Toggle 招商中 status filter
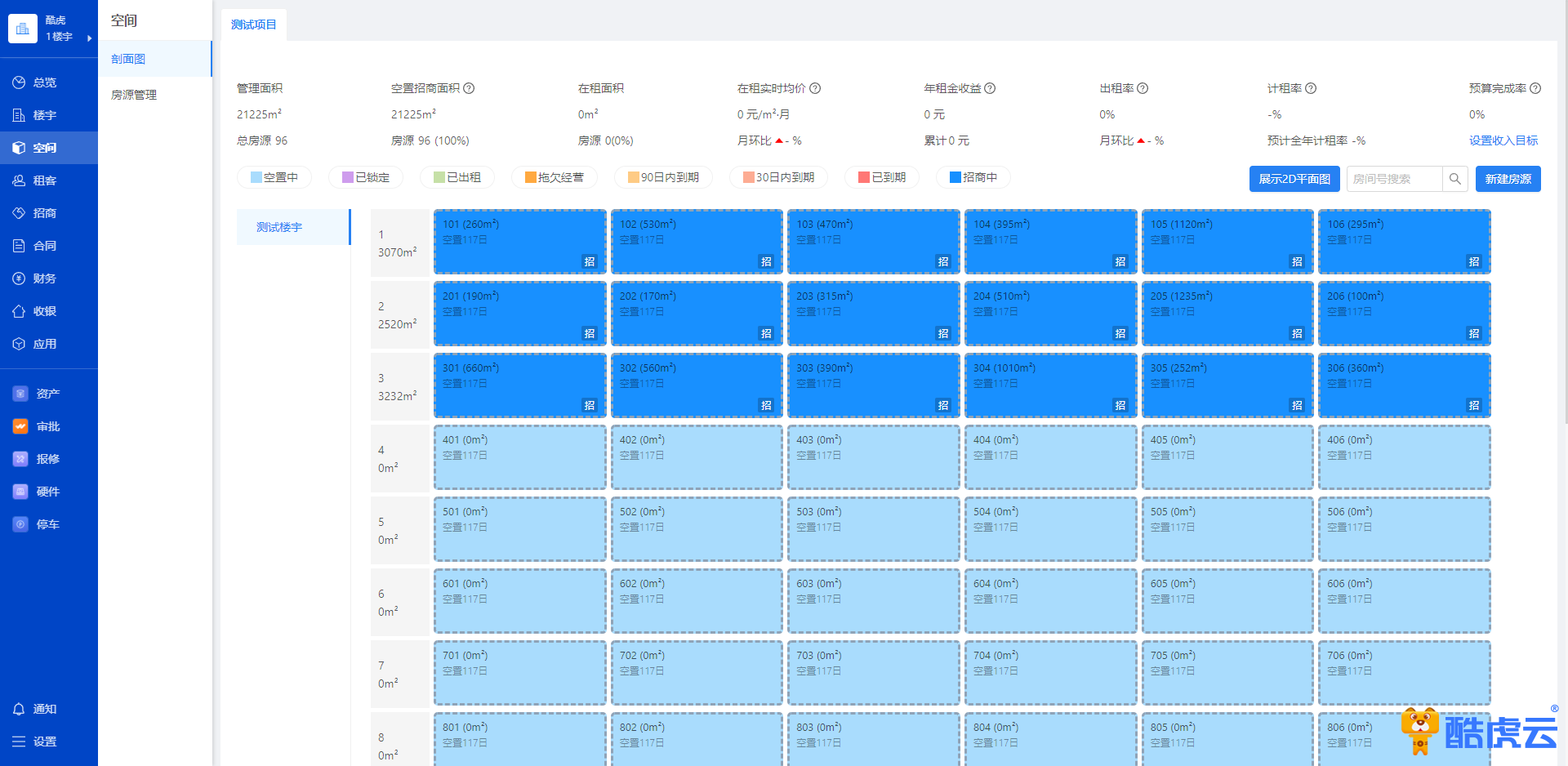Screen dimensions: 1568x766 [973, 177]
